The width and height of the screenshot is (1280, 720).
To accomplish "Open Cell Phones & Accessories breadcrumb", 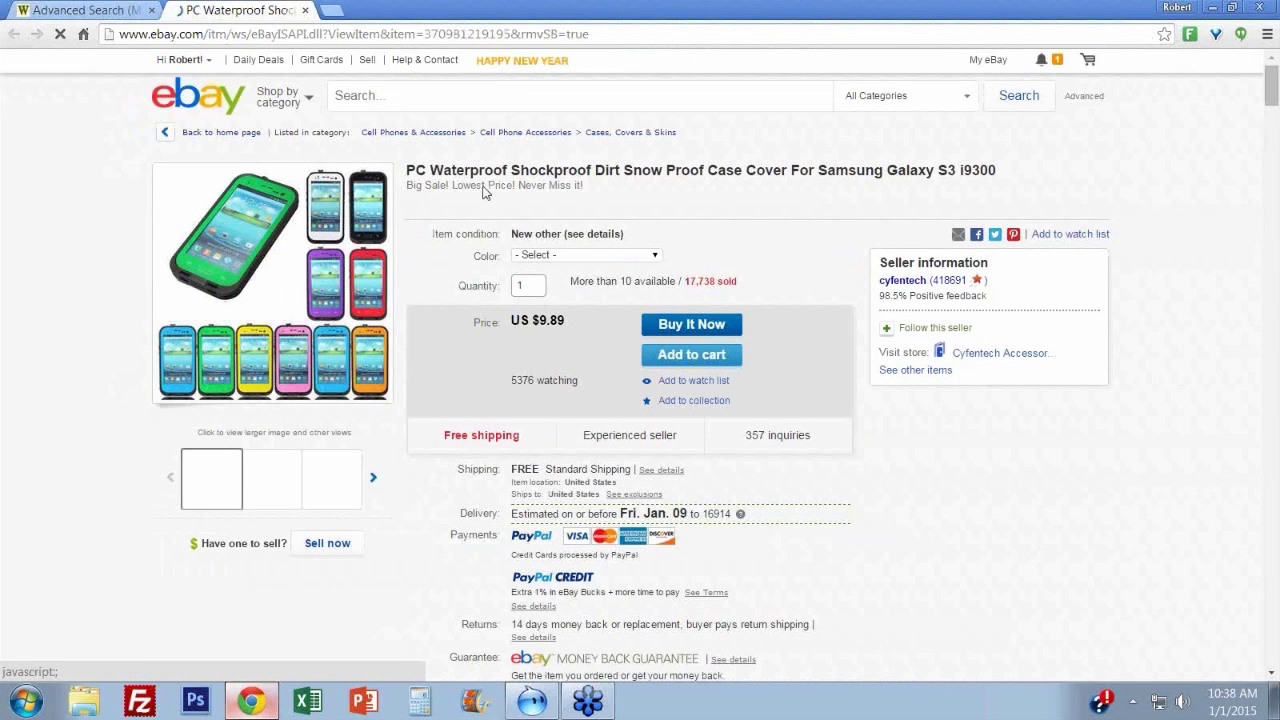I will 413,132.
